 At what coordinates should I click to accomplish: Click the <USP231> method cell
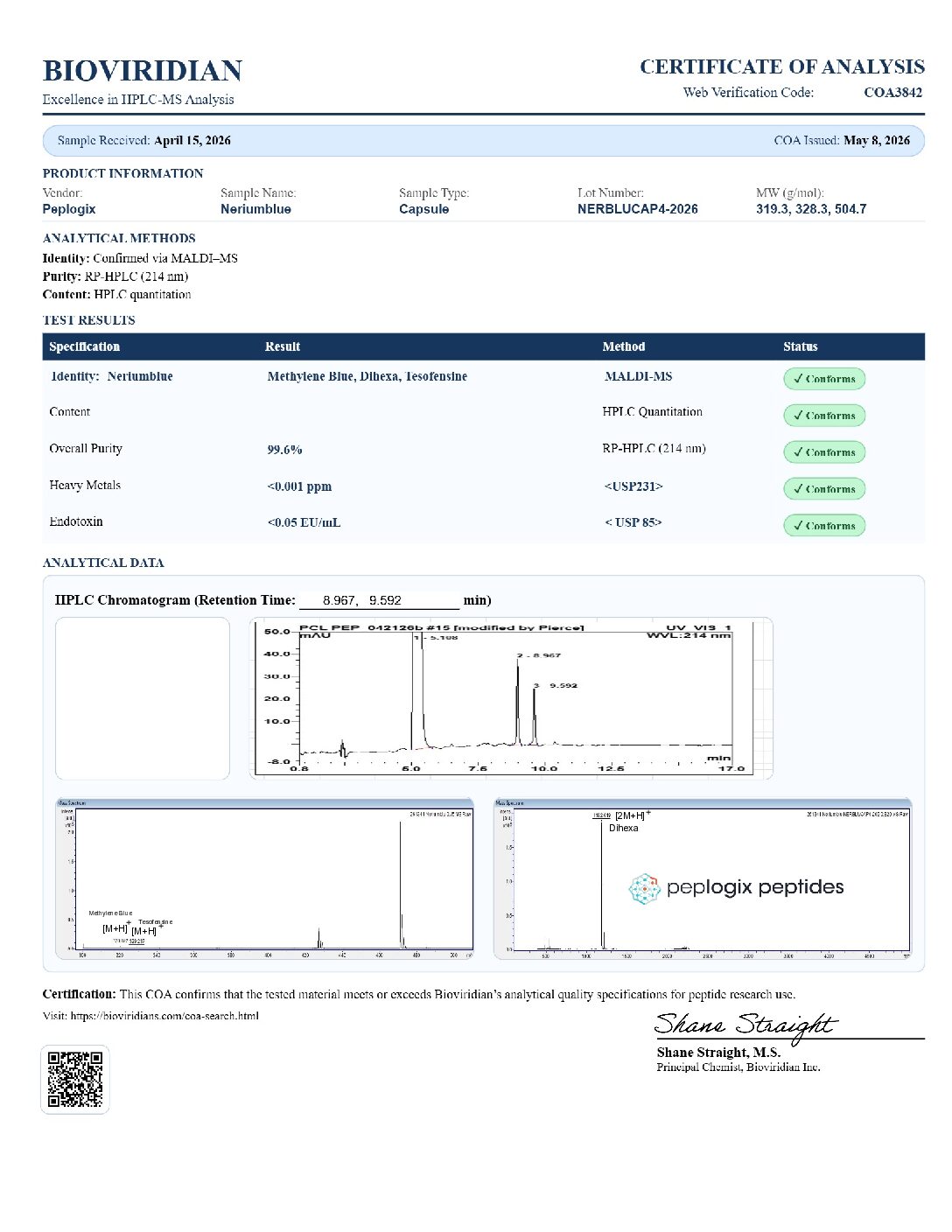pyautogui.click(x=633, y=486)
